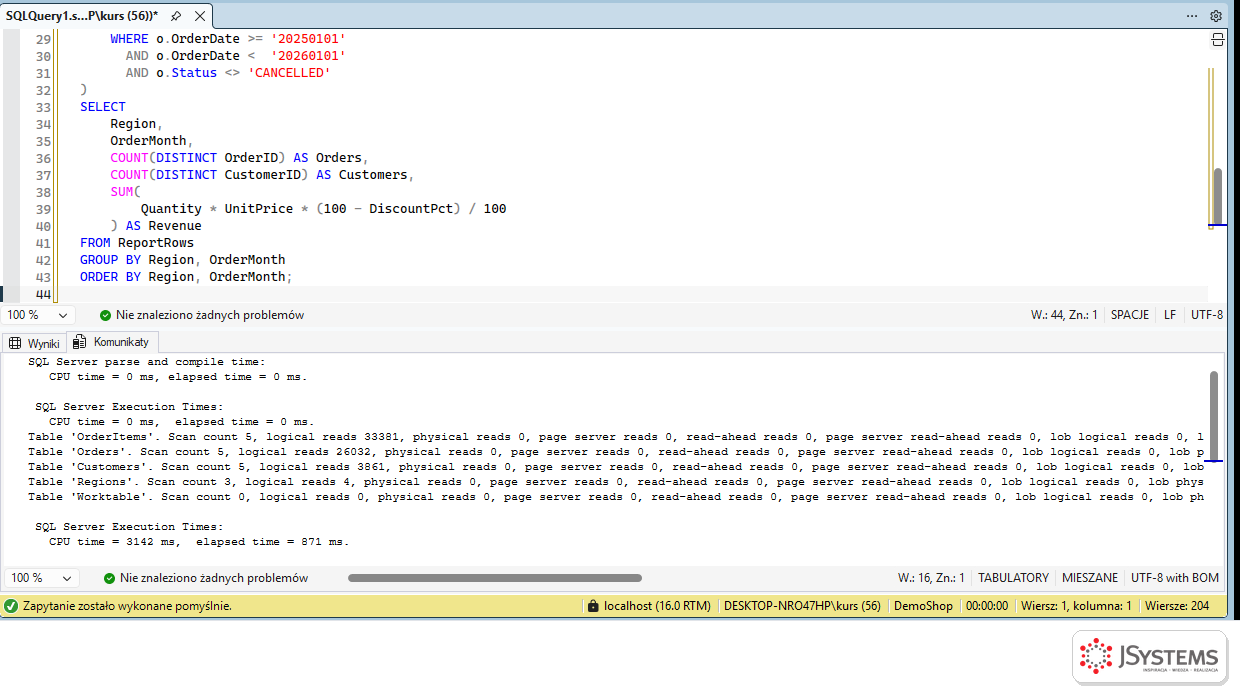Click the Komunikaty messages icon
The width and height of the screenshot is (1240, 692).
pyautogui.click(x=80, y=342)
